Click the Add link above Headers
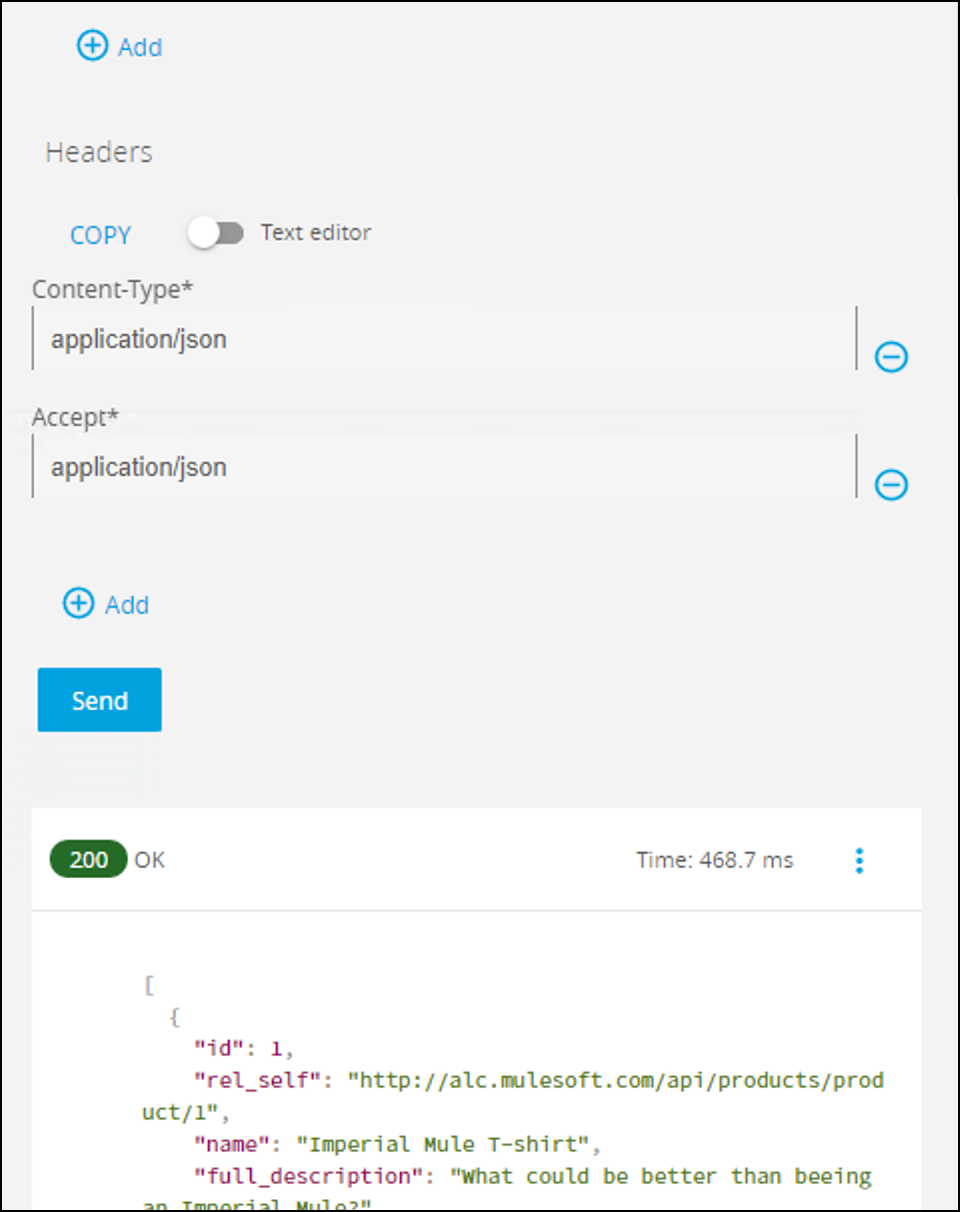Screen dimensions: 960x1212 pyautogui.click(x=140, y=47)
